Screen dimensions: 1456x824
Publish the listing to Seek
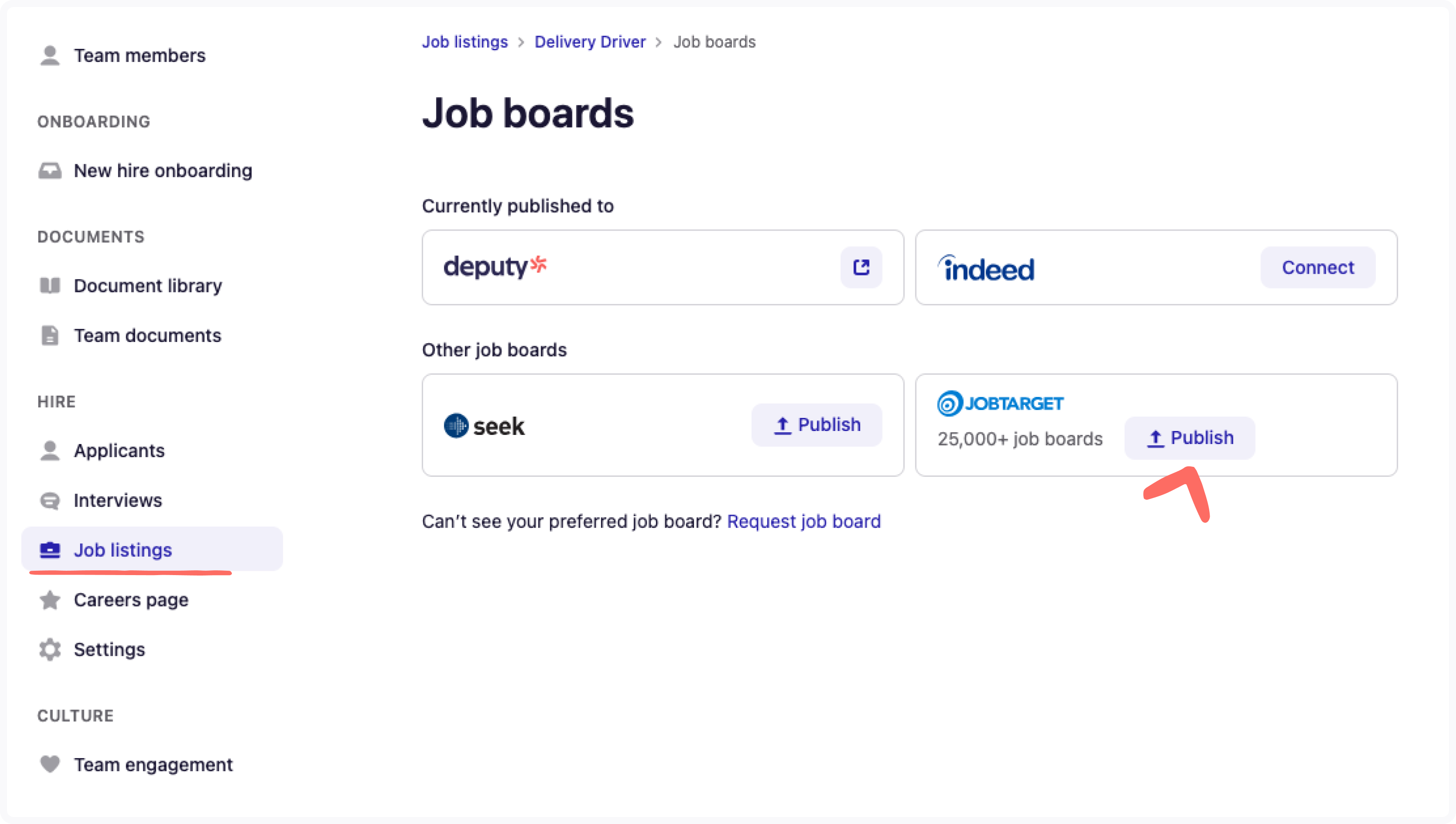point(817,424)
